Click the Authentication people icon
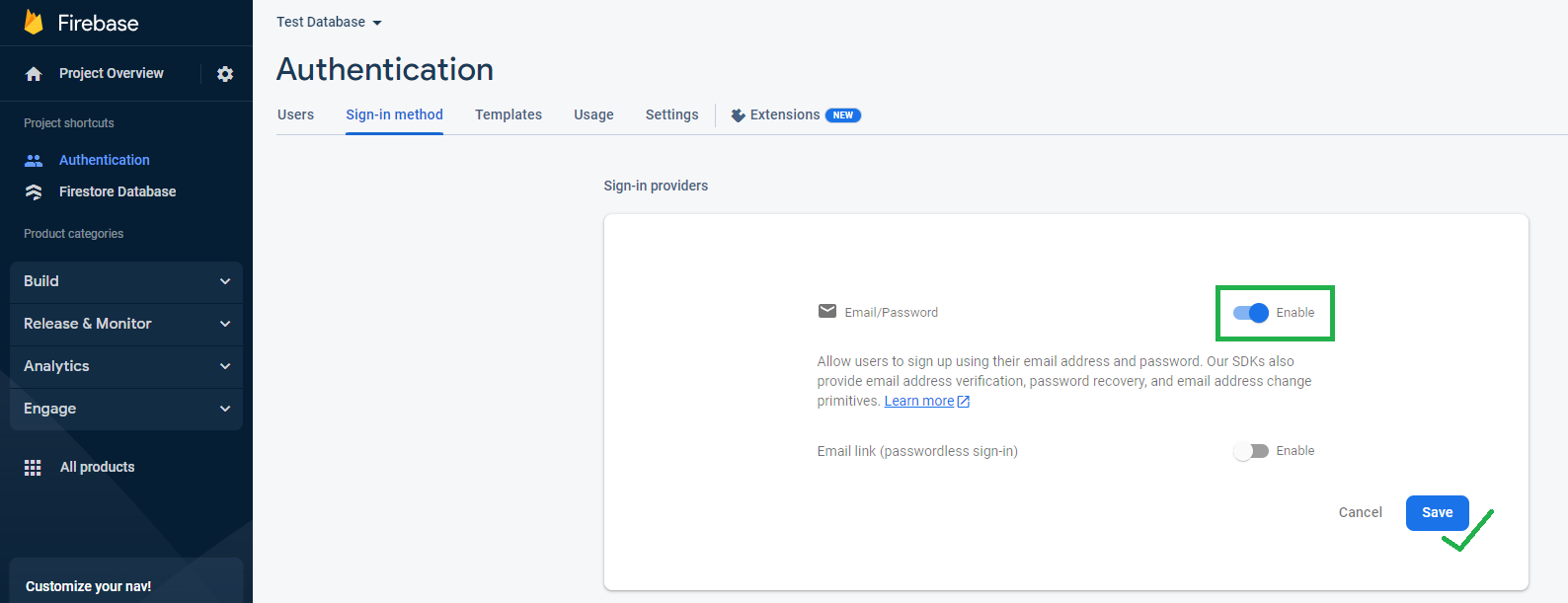The height and width of the screenshot is (603, 1568). click(x=34, y=160)
